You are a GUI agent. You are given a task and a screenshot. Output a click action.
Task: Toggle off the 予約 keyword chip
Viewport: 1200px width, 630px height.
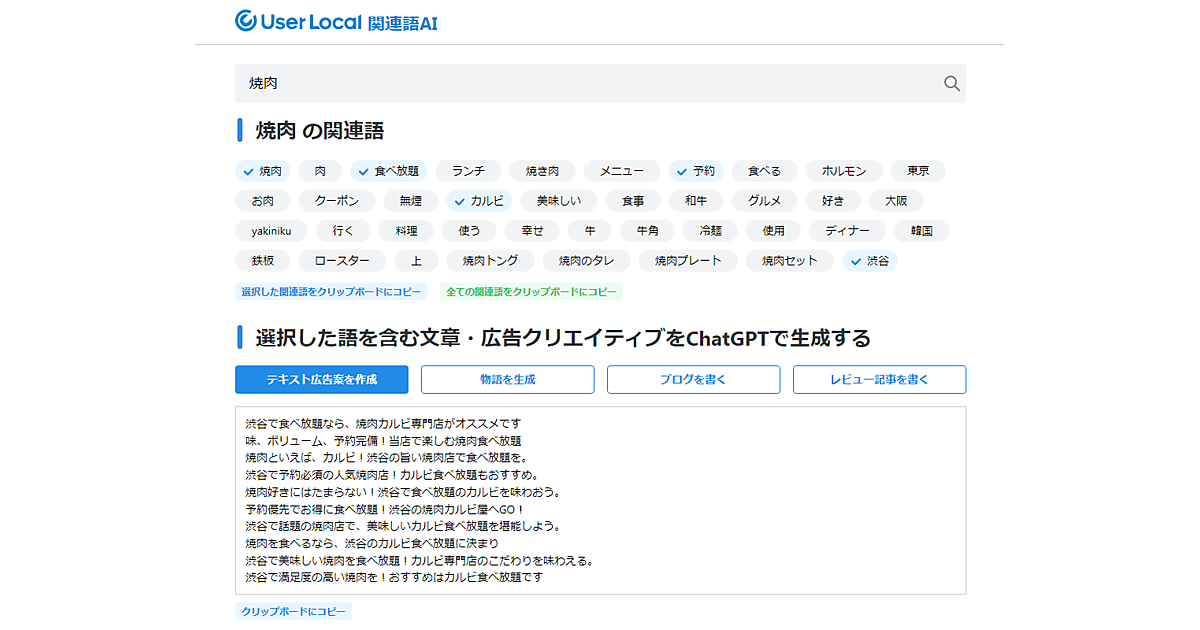pos(695,171)
